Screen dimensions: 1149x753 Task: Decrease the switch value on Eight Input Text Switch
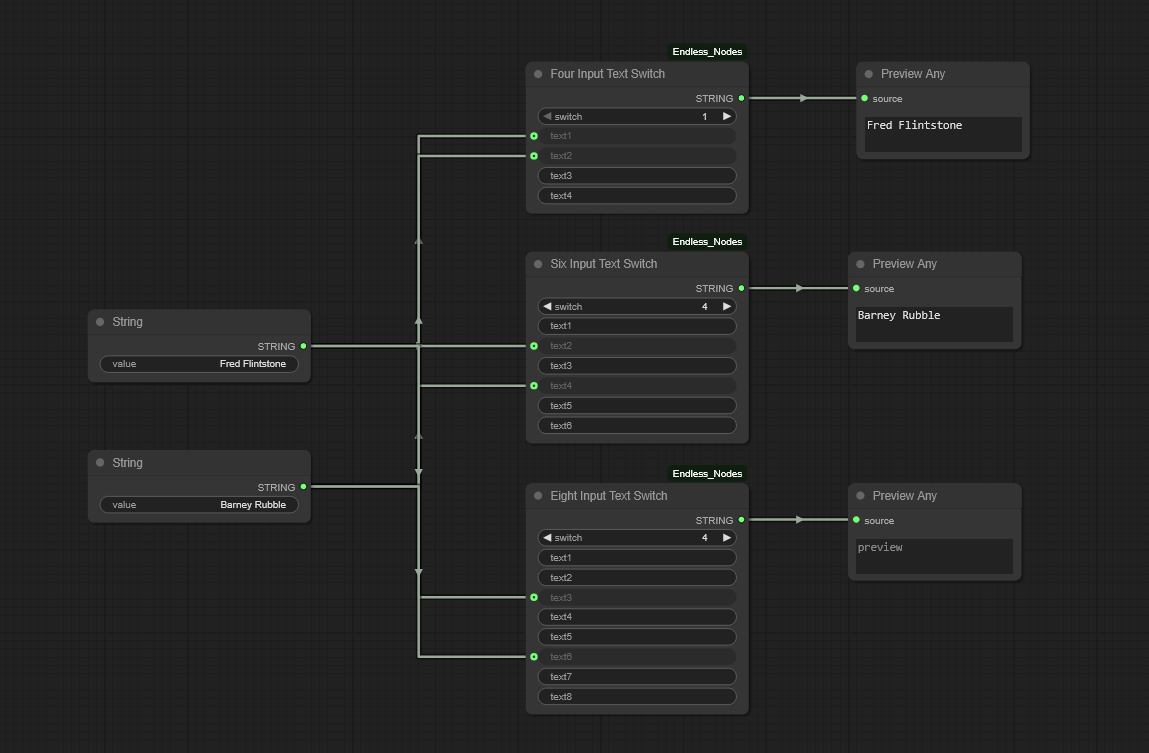click(547, 537)
